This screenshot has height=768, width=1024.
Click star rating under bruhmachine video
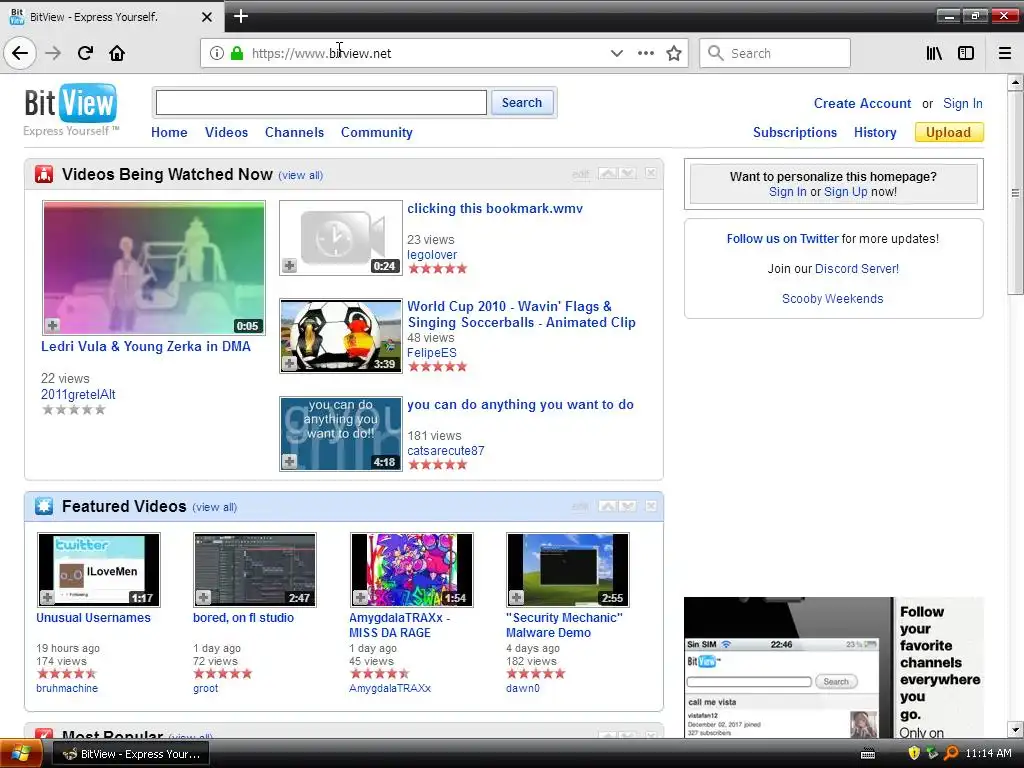pos(67,673)
